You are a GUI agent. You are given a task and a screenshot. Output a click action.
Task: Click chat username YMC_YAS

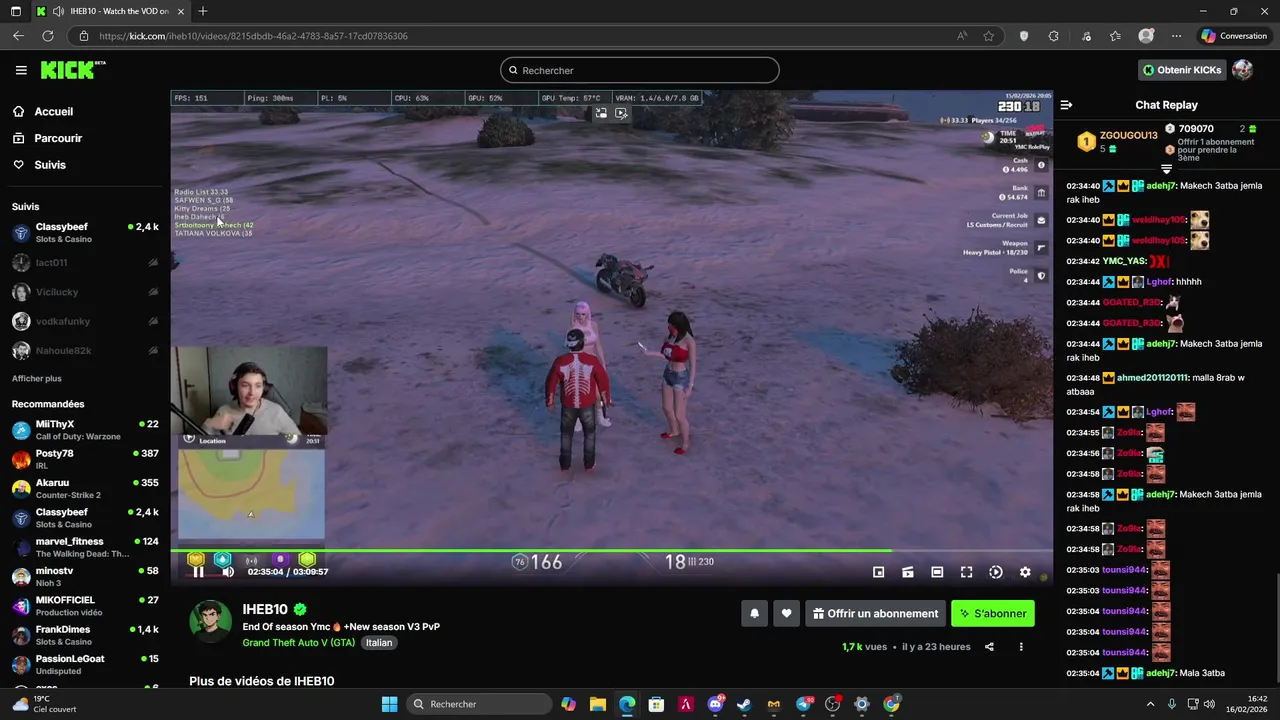[1124, 261]
